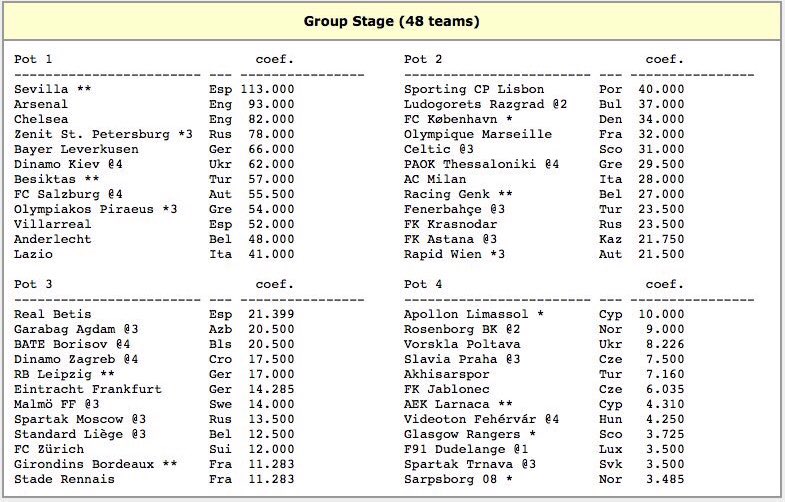Select the Sevilla row in Pot 1
Screen dimensions: 785x502
point(154,89)
